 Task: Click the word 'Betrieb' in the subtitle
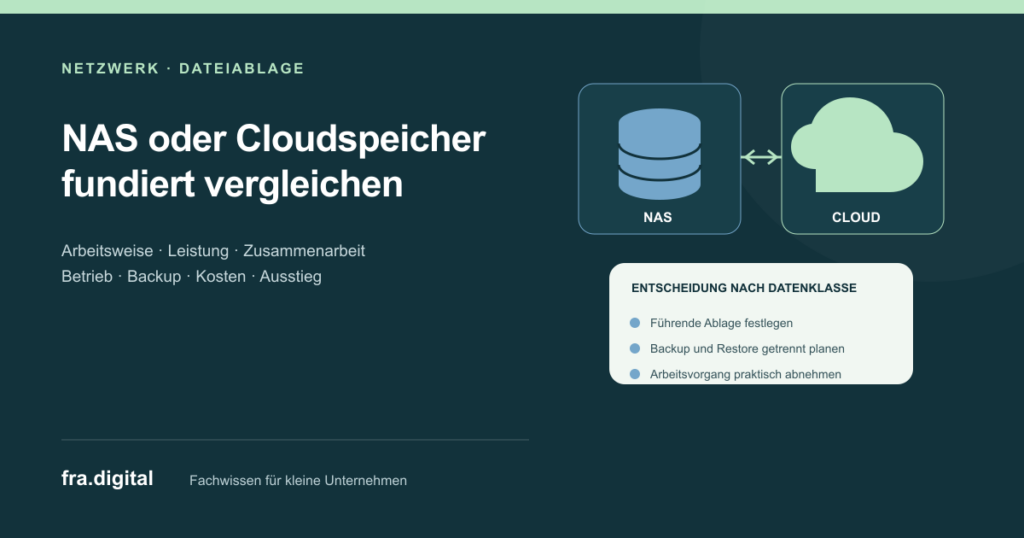[x=87, y=276]
